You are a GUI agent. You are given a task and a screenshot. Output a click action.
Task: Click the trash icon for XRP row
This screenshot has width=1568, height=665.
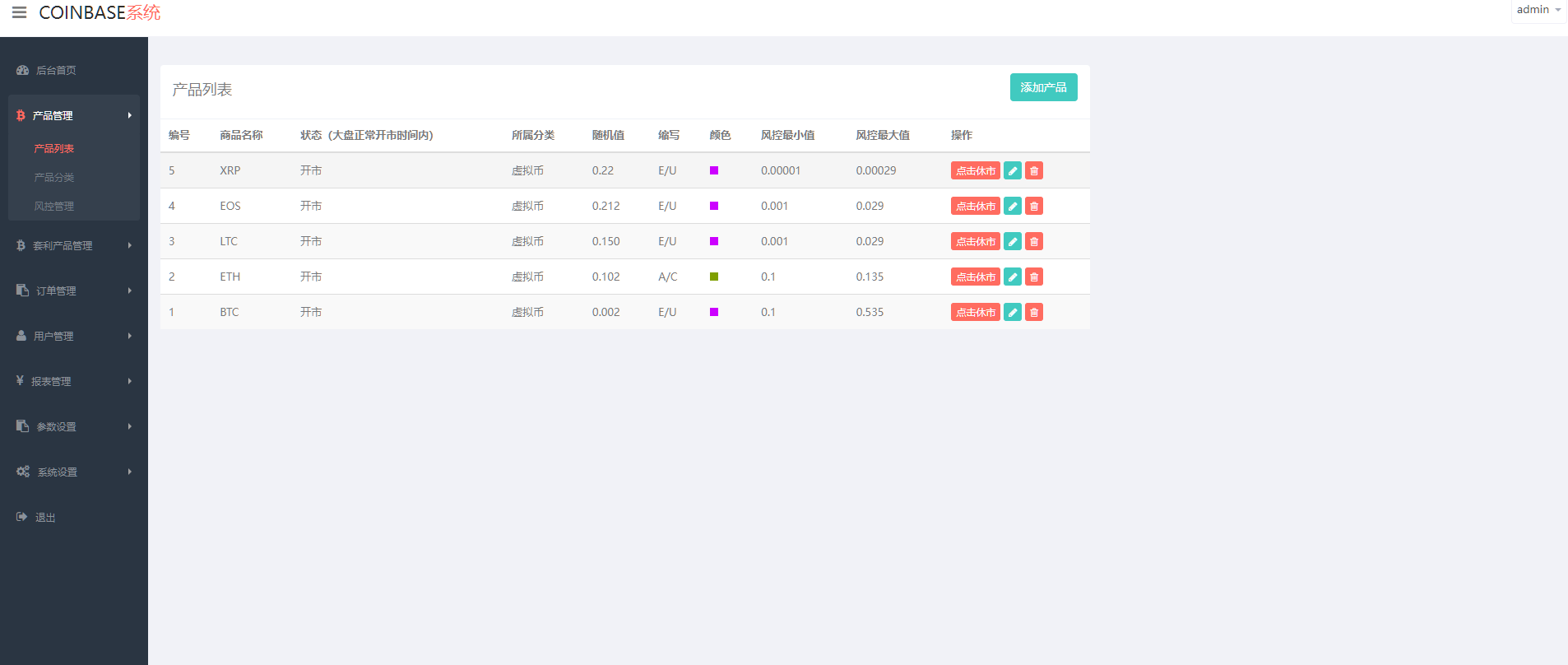(1034, 170)
